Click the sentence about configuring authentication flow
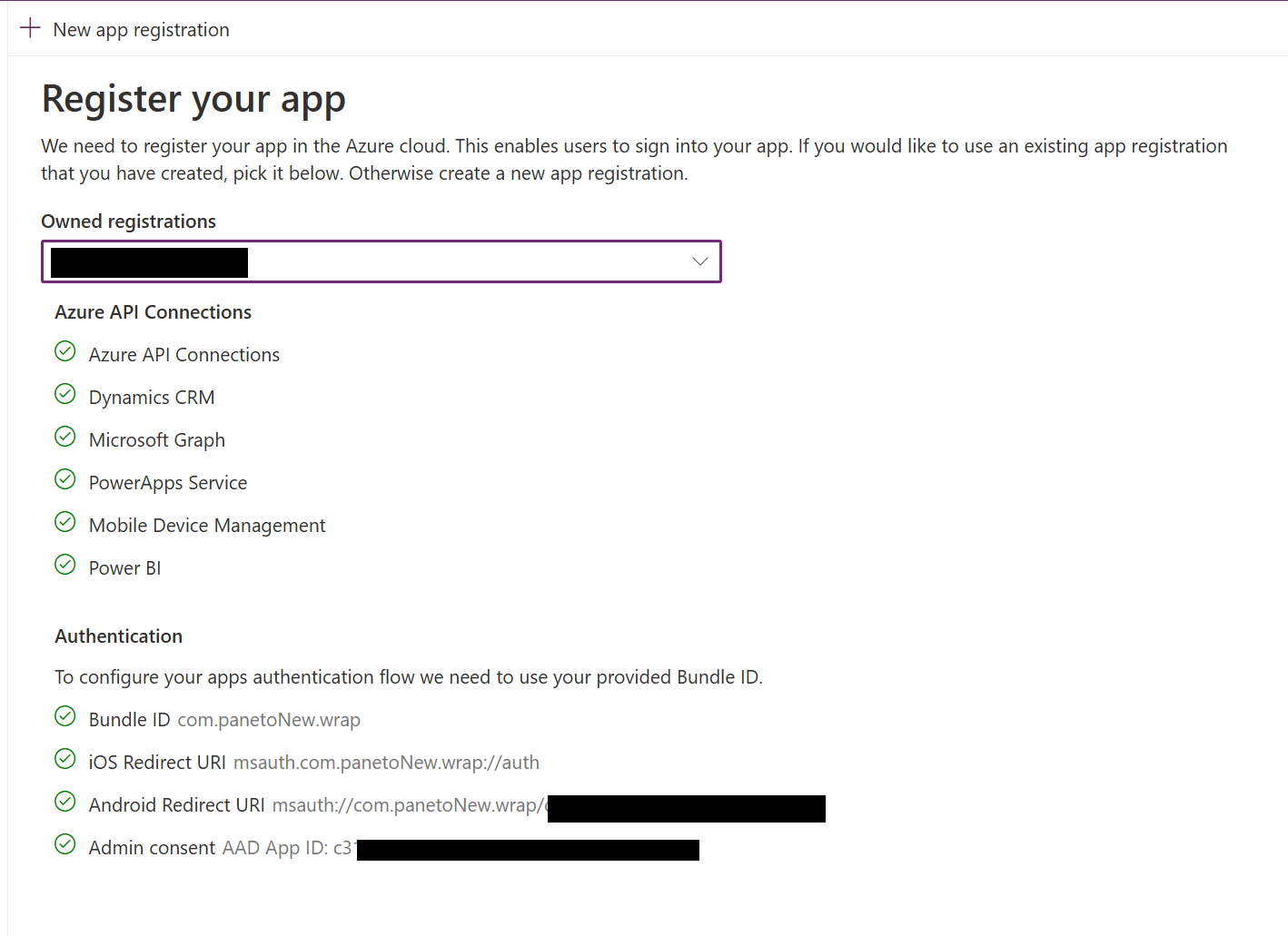The width and height of the screenshot is (1288, 936). [x=409, y=677]
